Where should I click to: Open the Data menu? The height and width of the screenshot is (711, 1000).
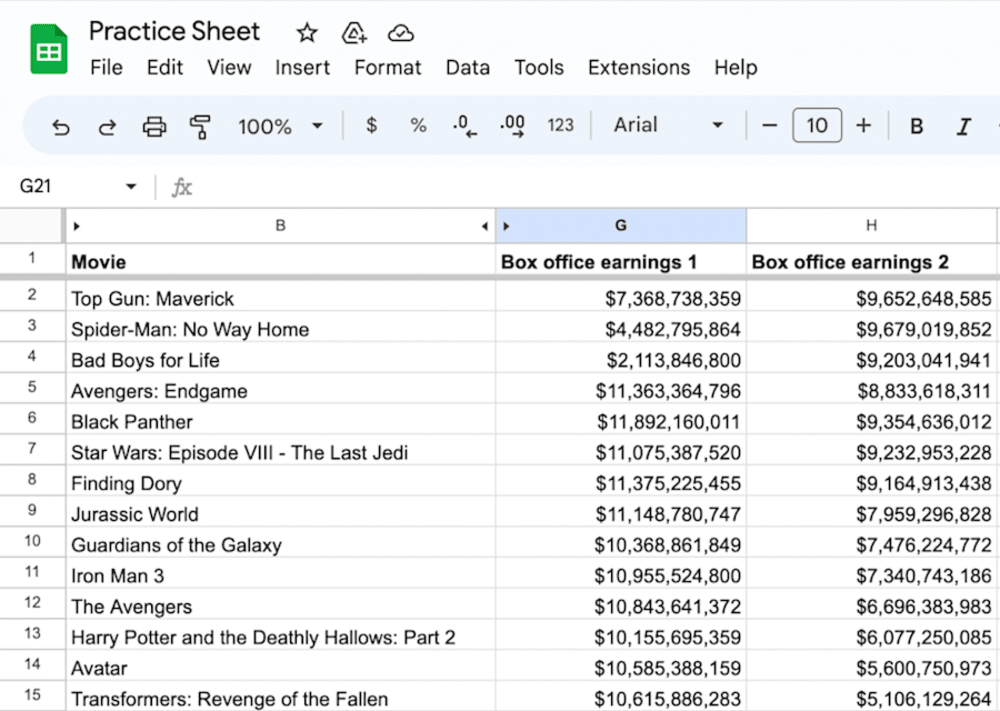(x=467, y=68)
